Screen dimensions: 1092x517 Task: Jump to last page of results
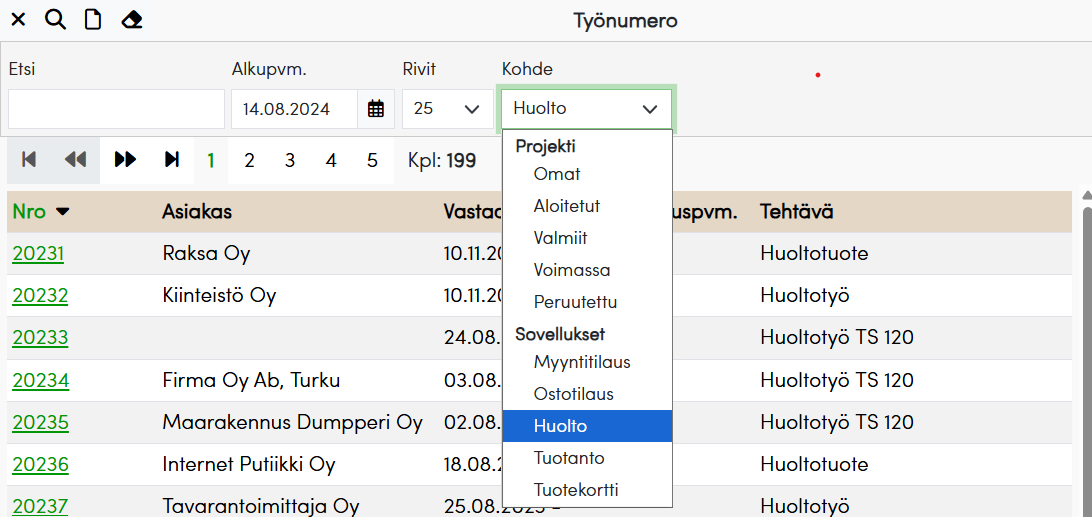pyautogui.click(x=172, y=160)
